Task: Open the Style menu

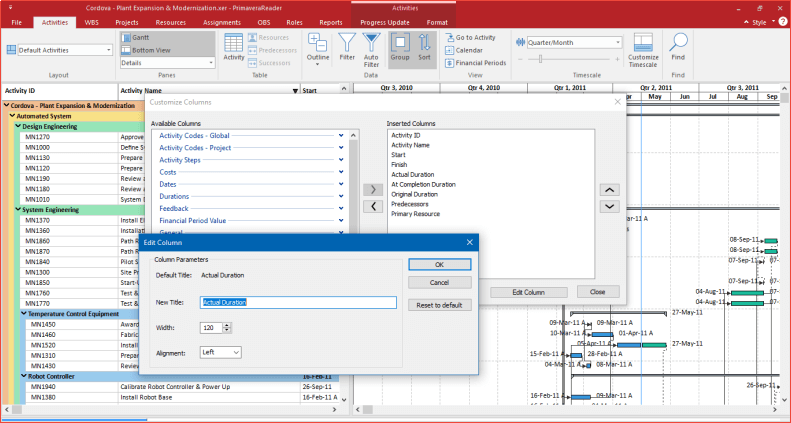Action: coord(759,22)
